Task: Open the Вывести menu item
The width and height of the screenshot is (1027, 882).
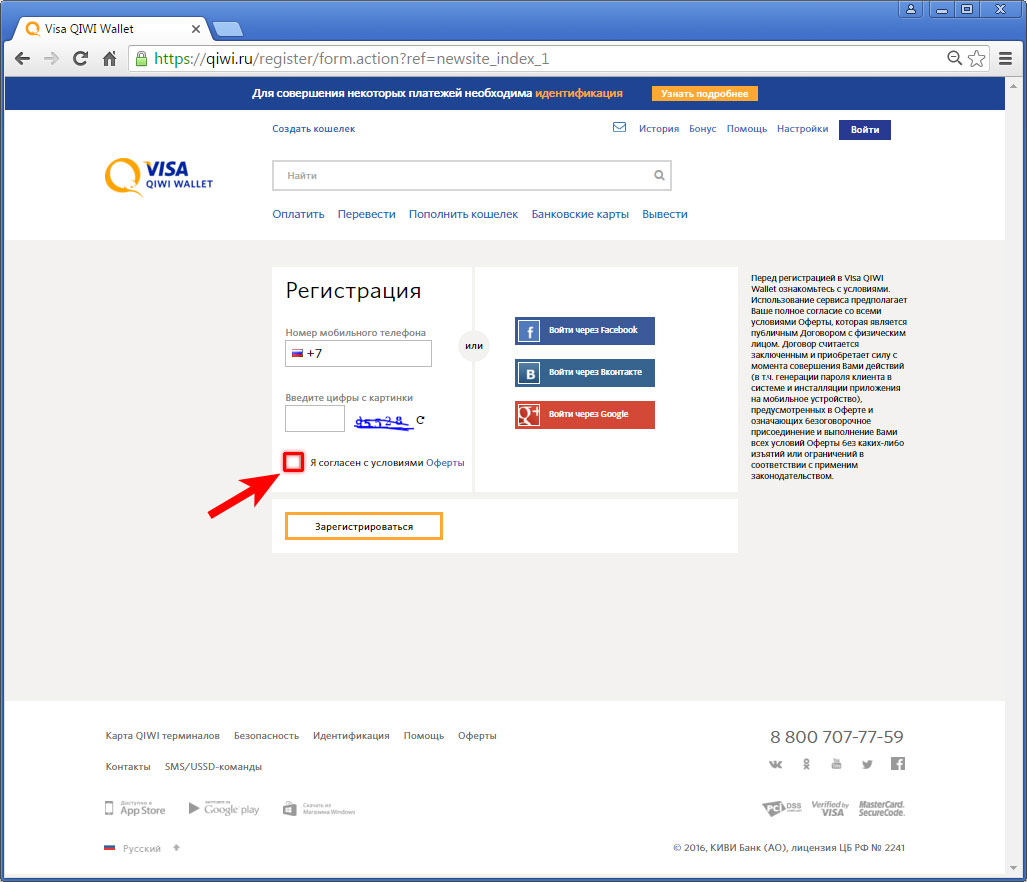Action: point(665,214)
